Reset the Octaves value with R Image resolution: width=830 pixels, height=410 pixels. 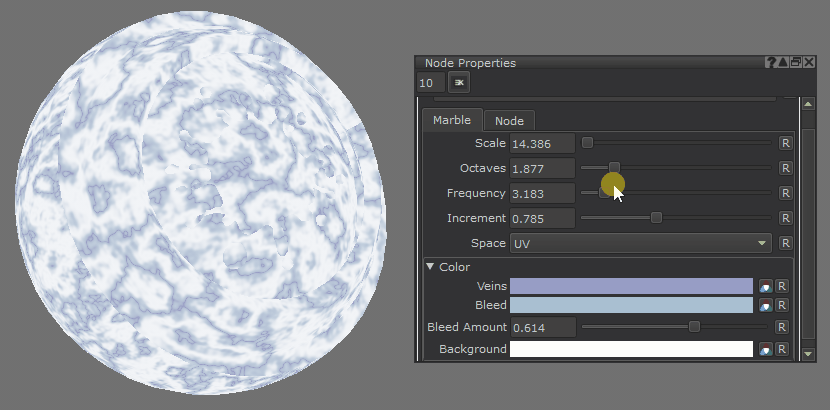[785, 168]
